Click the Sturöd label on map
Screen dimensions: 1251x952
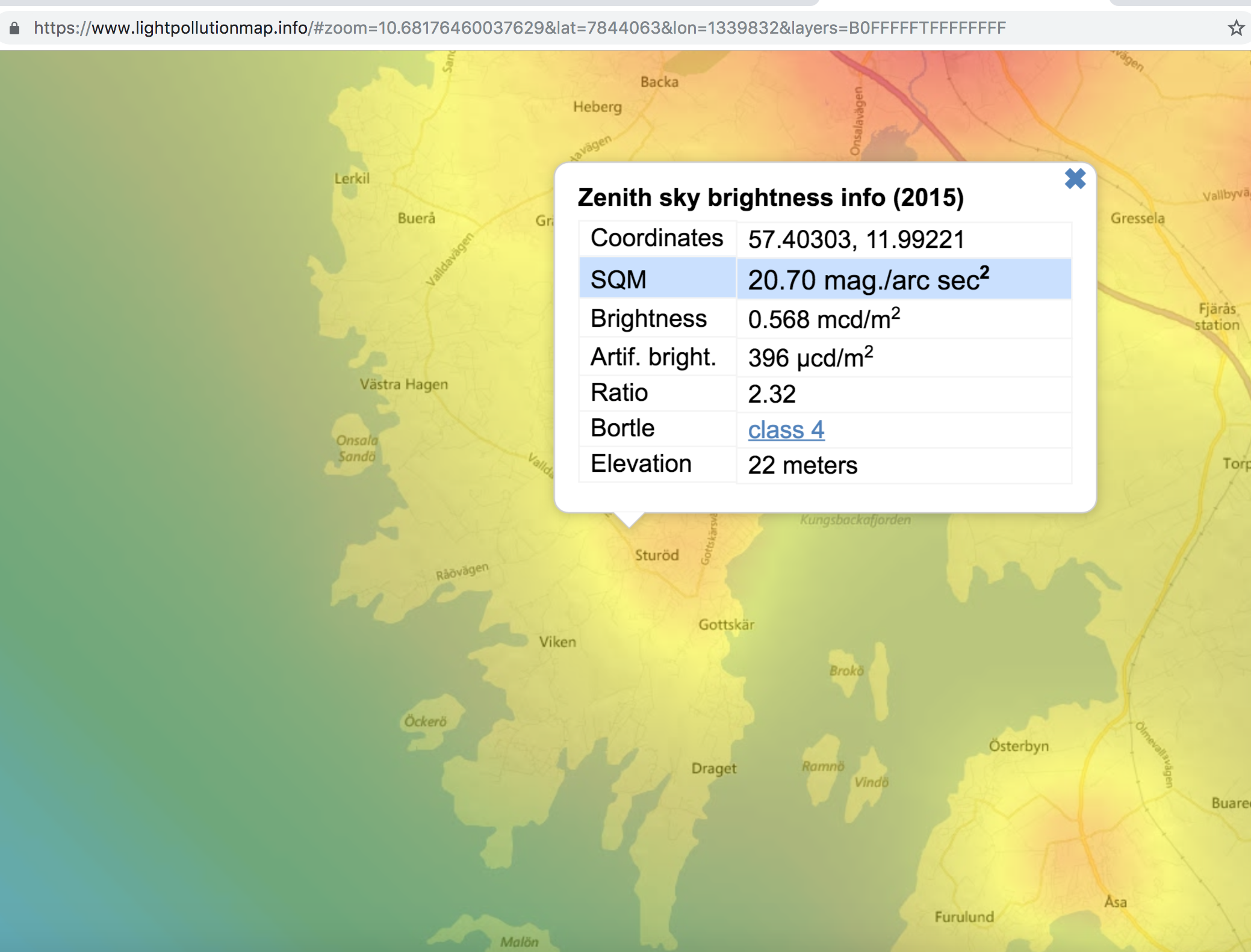click(x=656, y=555)
